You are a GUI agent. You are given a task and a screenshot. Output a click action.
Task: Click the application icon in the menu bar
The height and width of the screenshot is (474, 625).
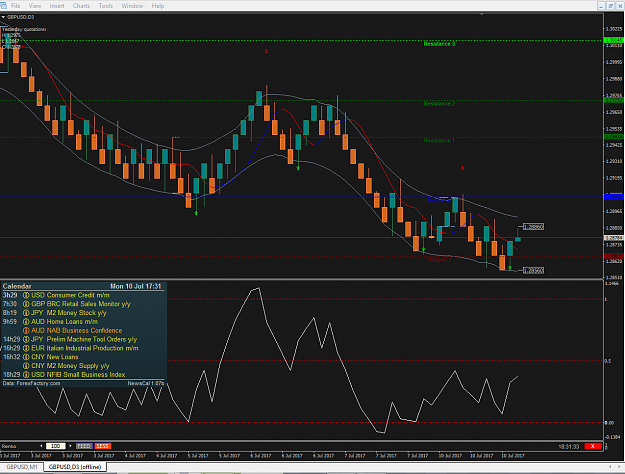click(x=4, y=6)
